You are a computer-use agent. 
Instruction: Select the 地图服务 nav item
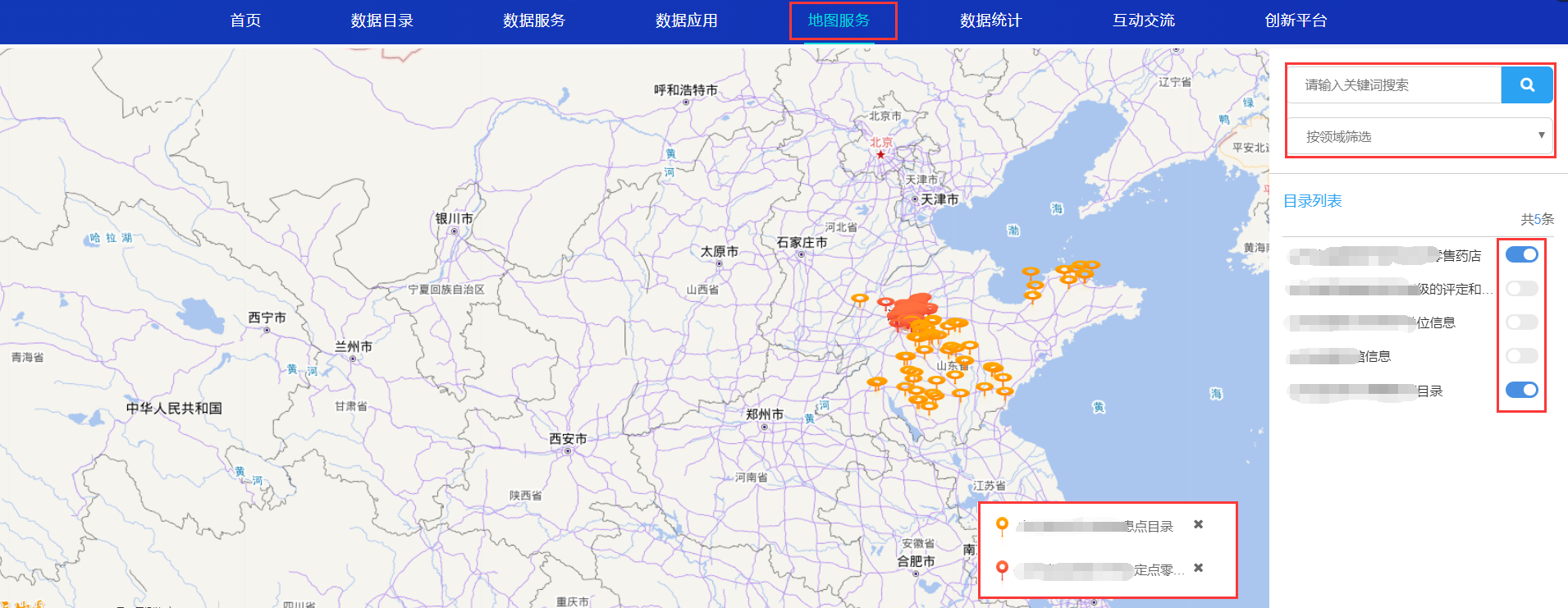(x=839, y=21)
